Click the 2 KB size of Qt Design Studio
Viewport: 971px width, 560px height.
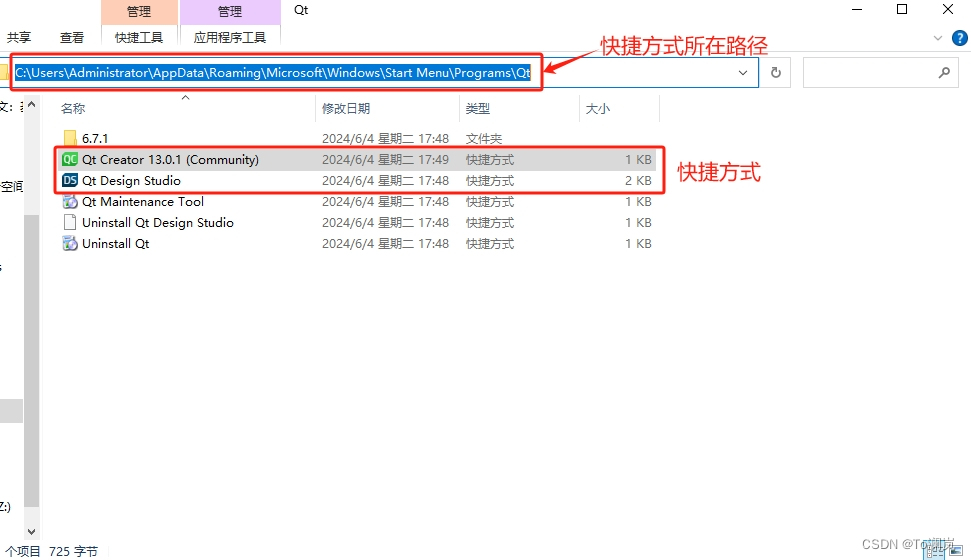638,180
